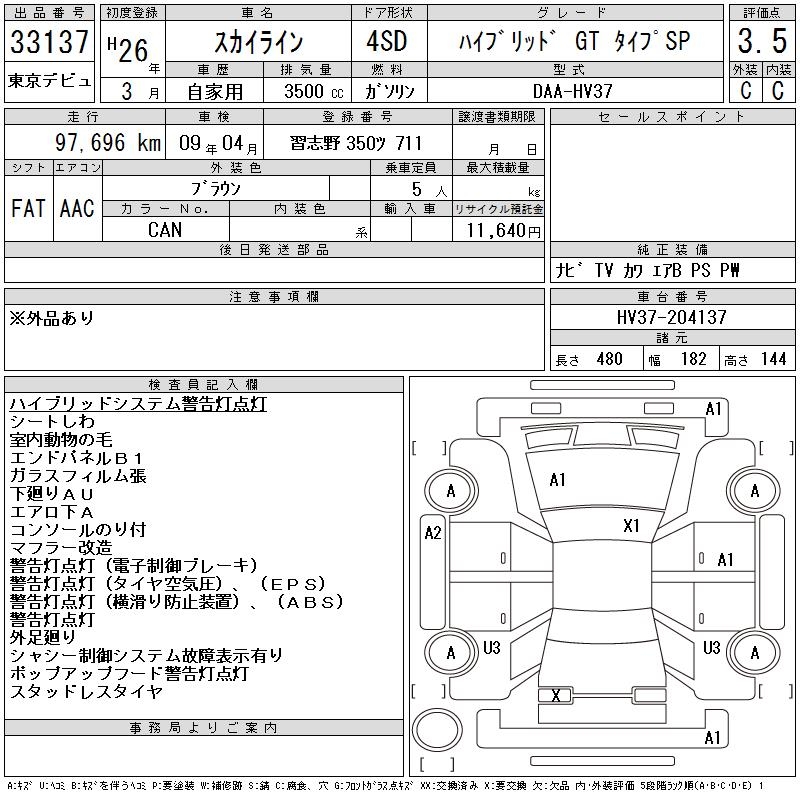Viewport: 800px width, 800px height.
Task: Select inspector note エンドパネルB1
Action: coord(76,458)
